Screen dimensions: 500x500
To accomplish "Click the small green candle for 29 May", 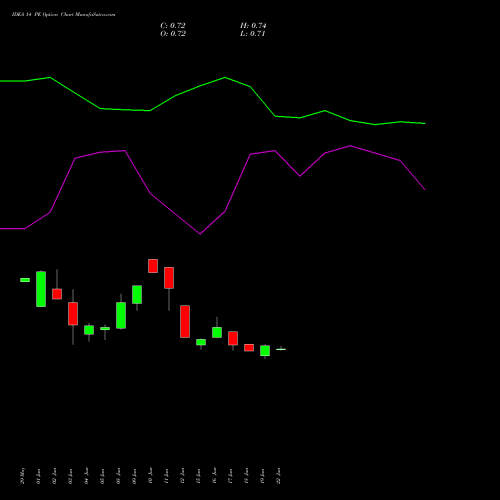I will (x=25, y=280).
